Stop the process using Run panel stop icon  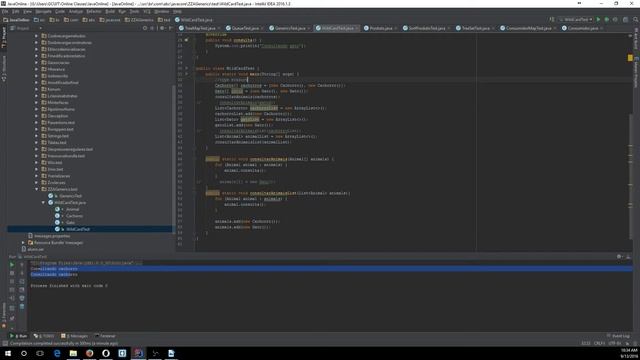(x=12, y=273)
